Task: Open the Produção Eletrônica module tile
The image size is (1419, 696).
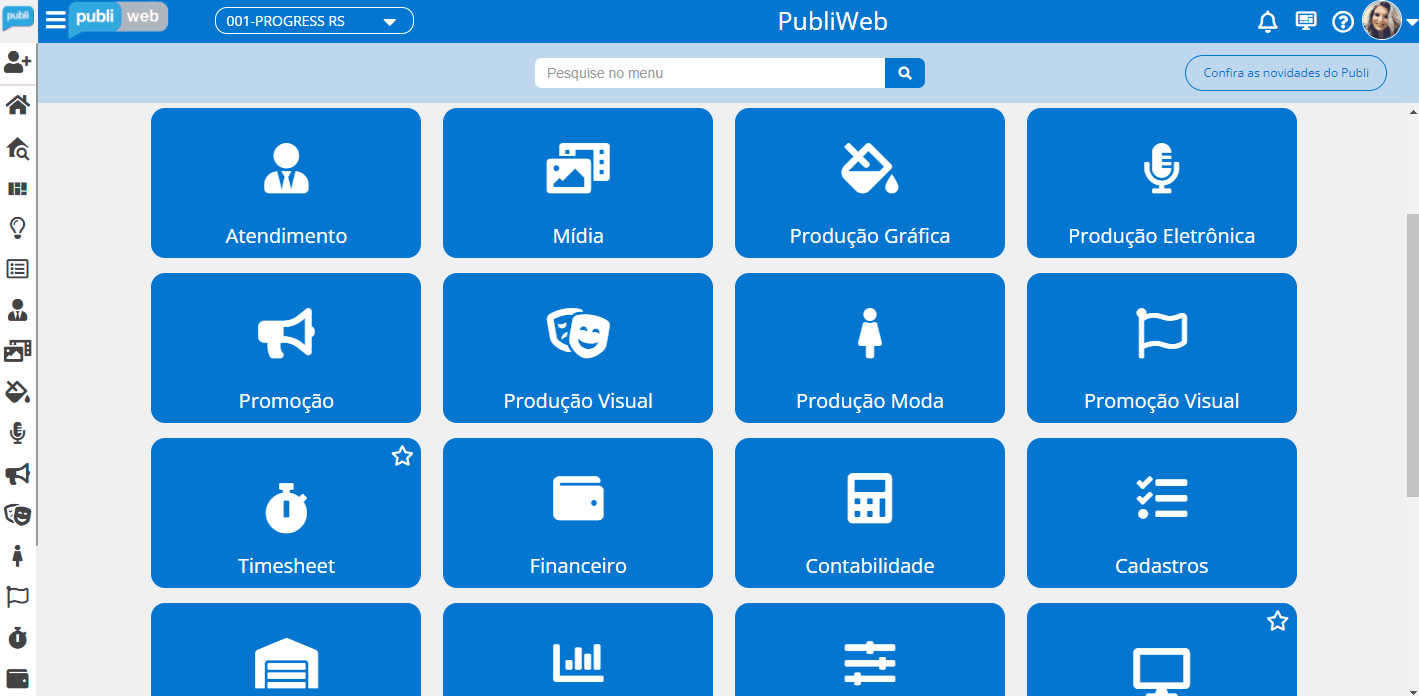Action: tap(1162, 183)
